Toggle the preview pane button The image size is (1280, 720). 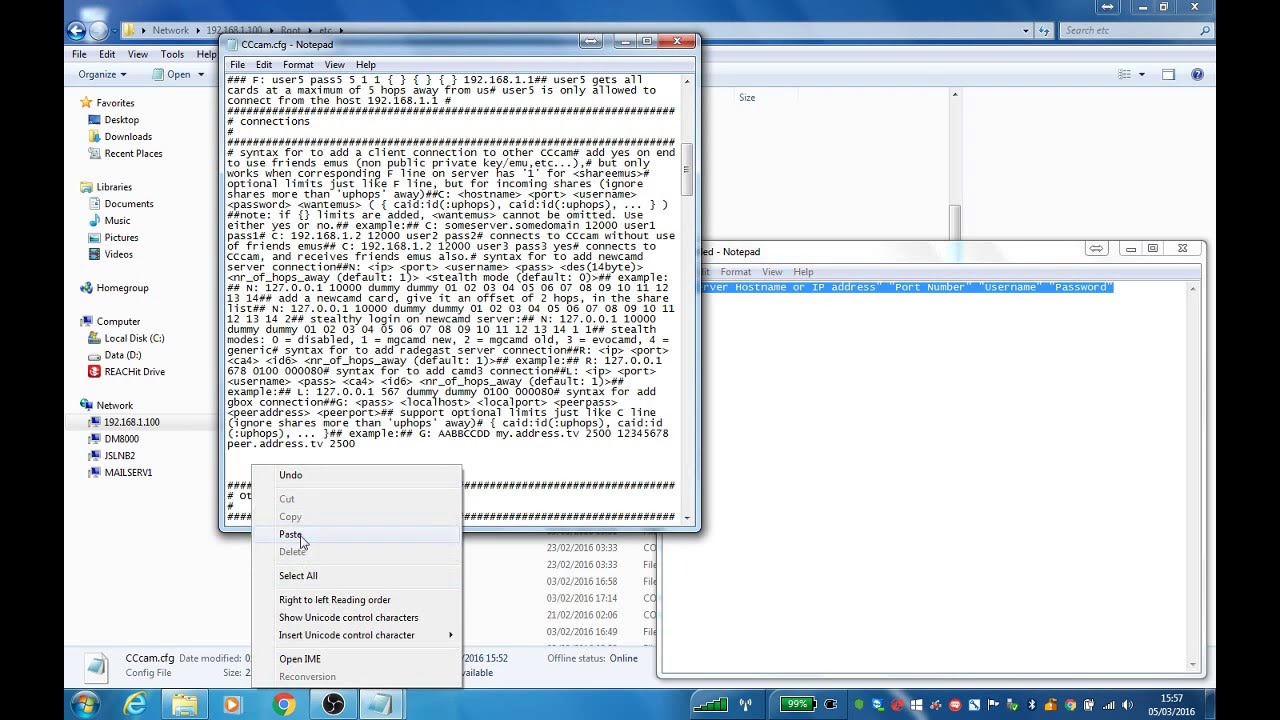1169,74
